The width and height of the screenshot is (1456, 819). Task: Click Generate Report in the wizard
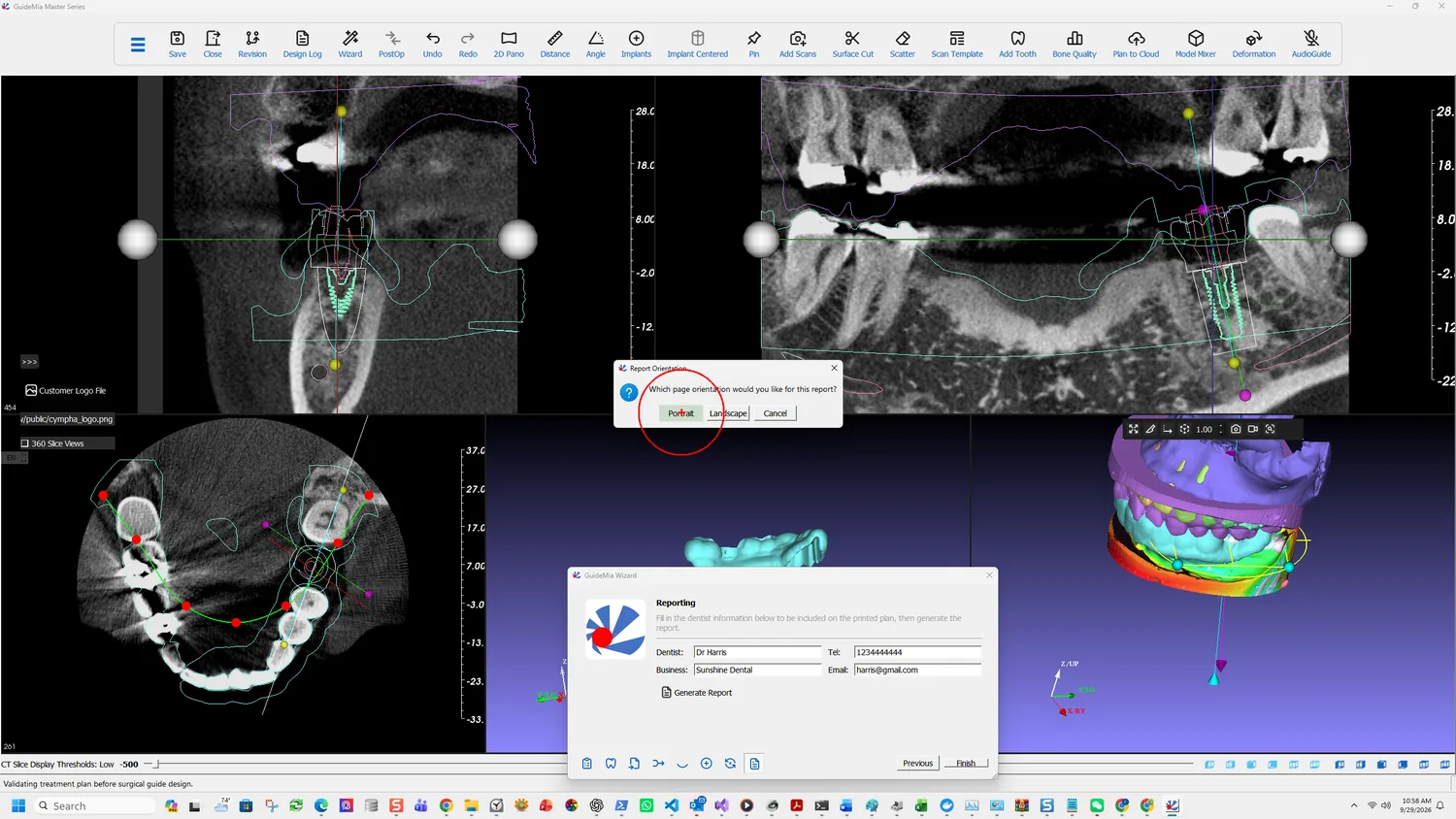(697, 693)
